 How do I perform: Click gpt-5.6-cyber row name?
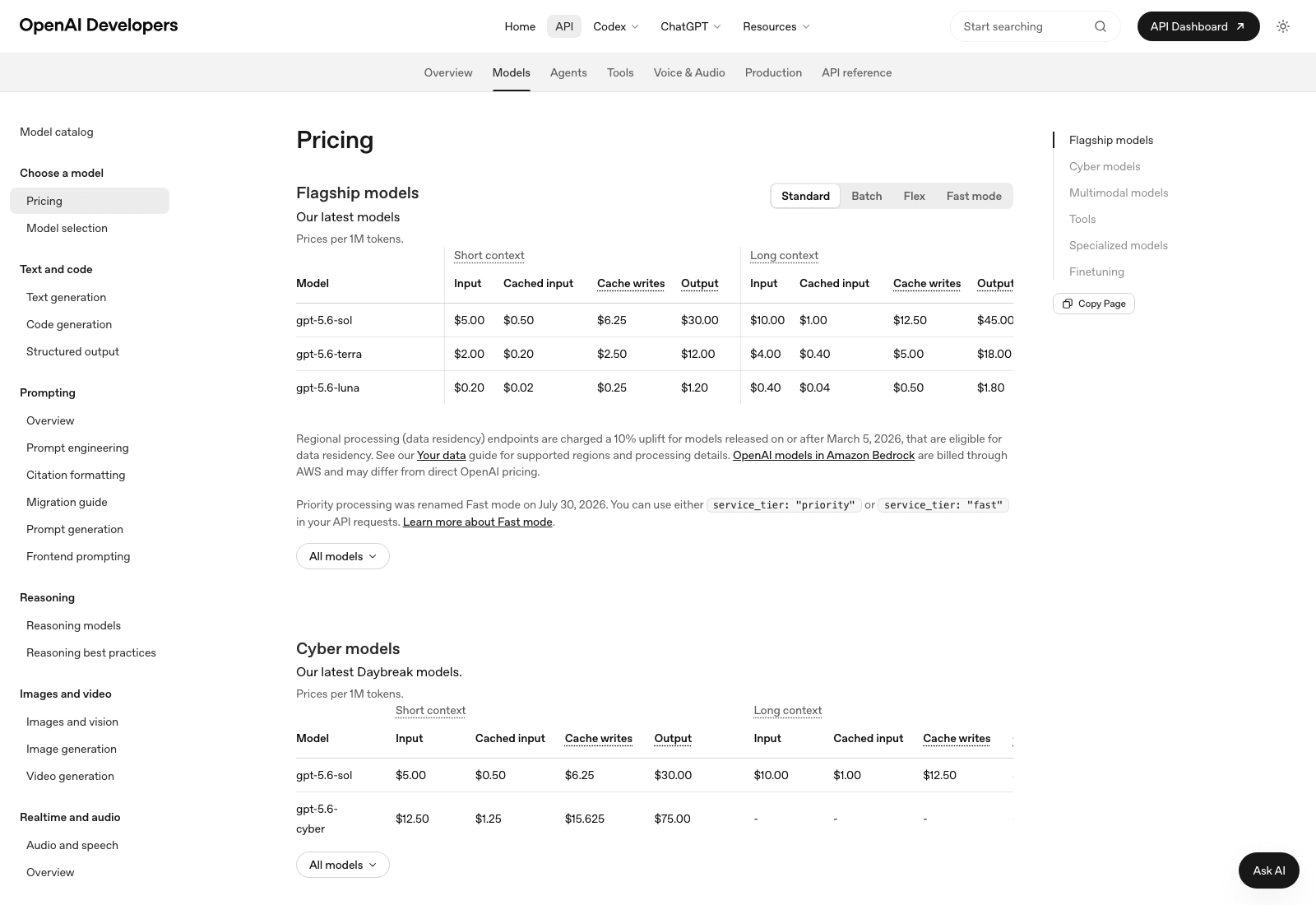tap(317, 819)
